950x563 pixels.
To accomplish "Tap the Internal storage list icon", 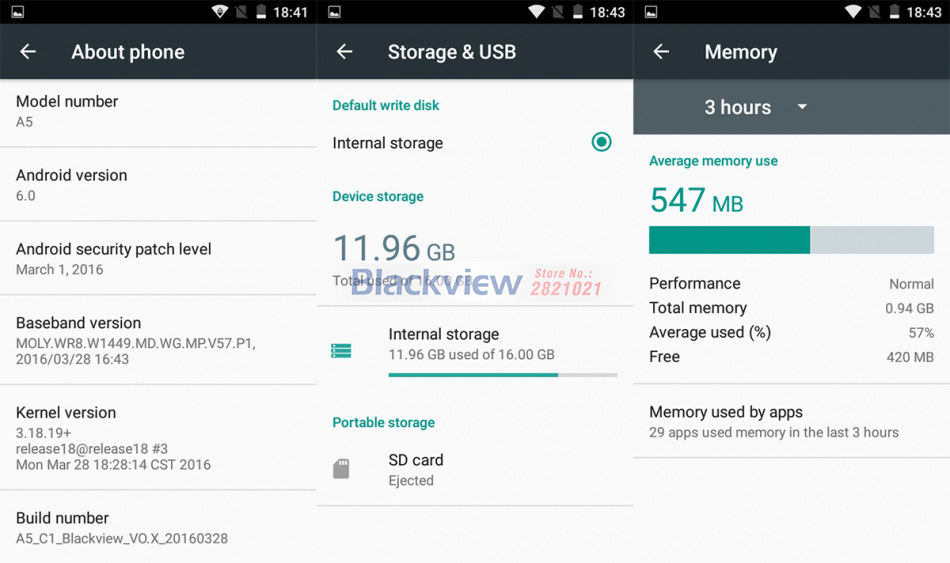I will pos(341,351).
